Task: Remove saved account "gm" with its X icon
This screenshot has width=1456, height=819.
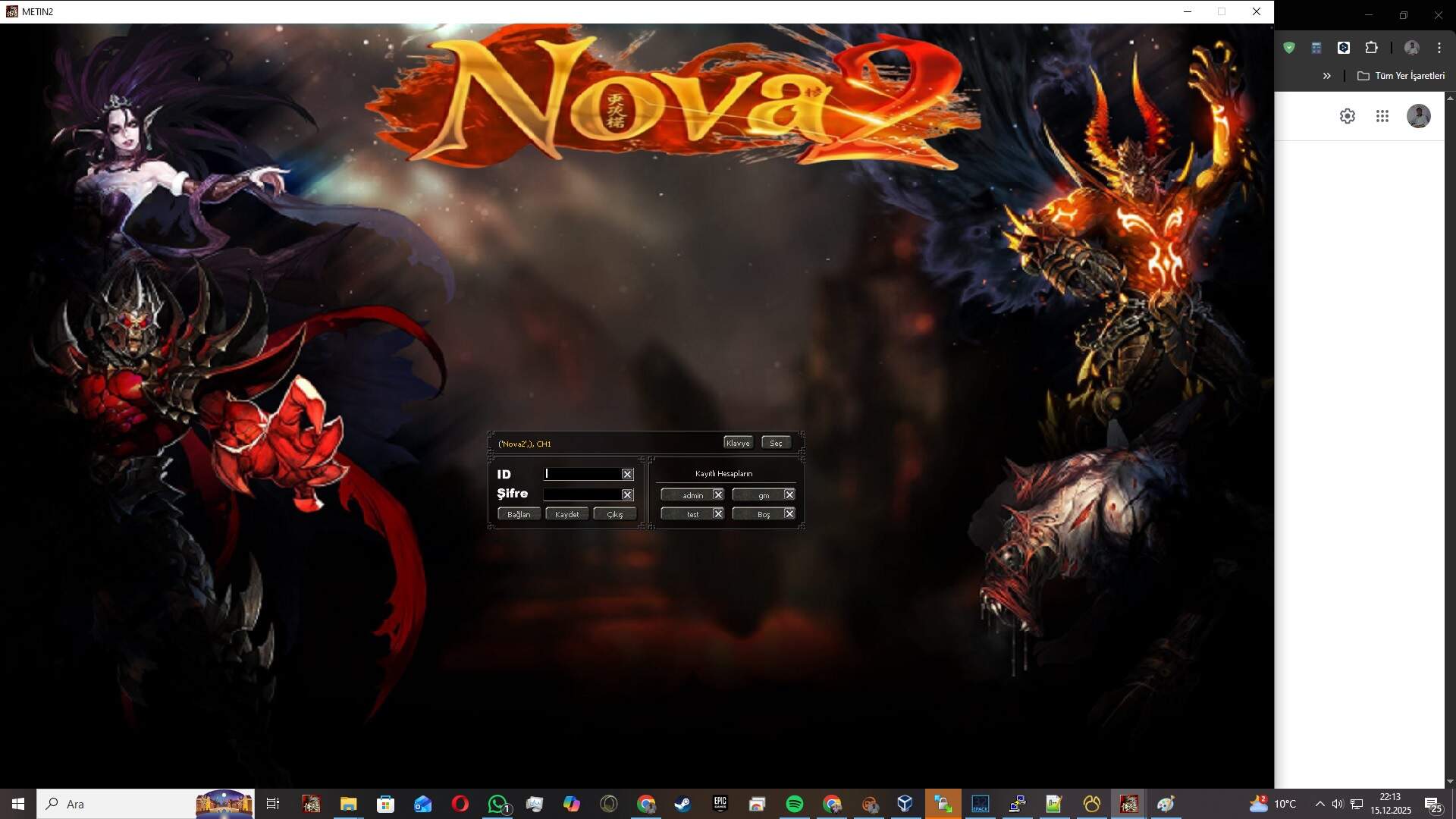Action: coord(789,494)
